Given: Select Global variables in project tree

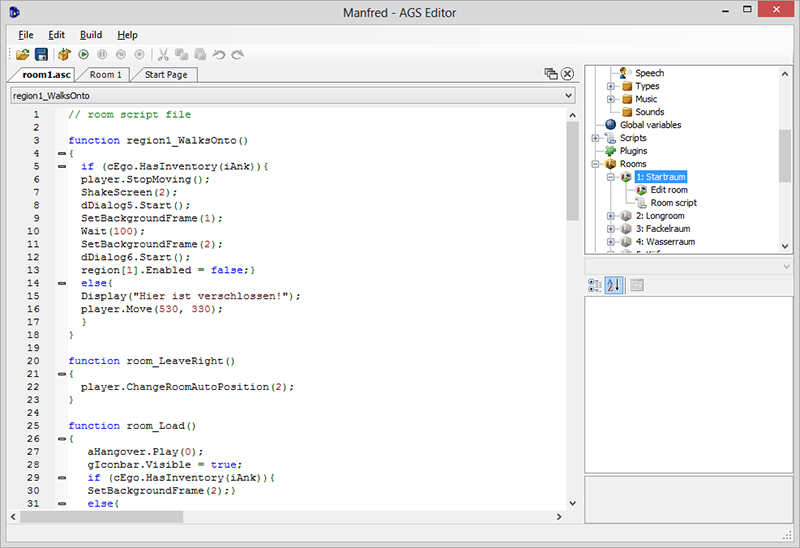Looking at the screenshot, I should click(650, 125).
